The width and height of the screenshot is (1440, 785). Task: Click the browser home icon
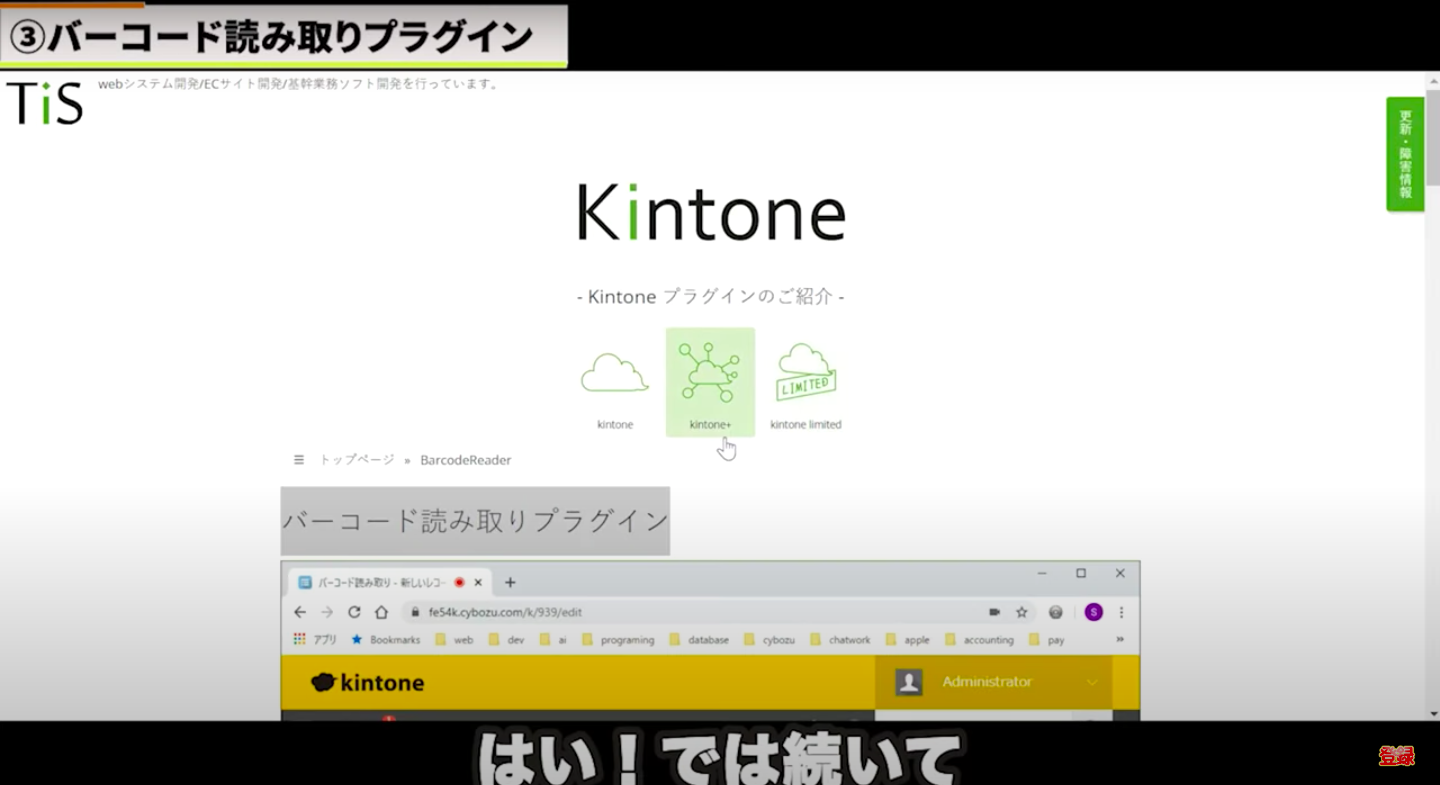[x=381, y=612]
